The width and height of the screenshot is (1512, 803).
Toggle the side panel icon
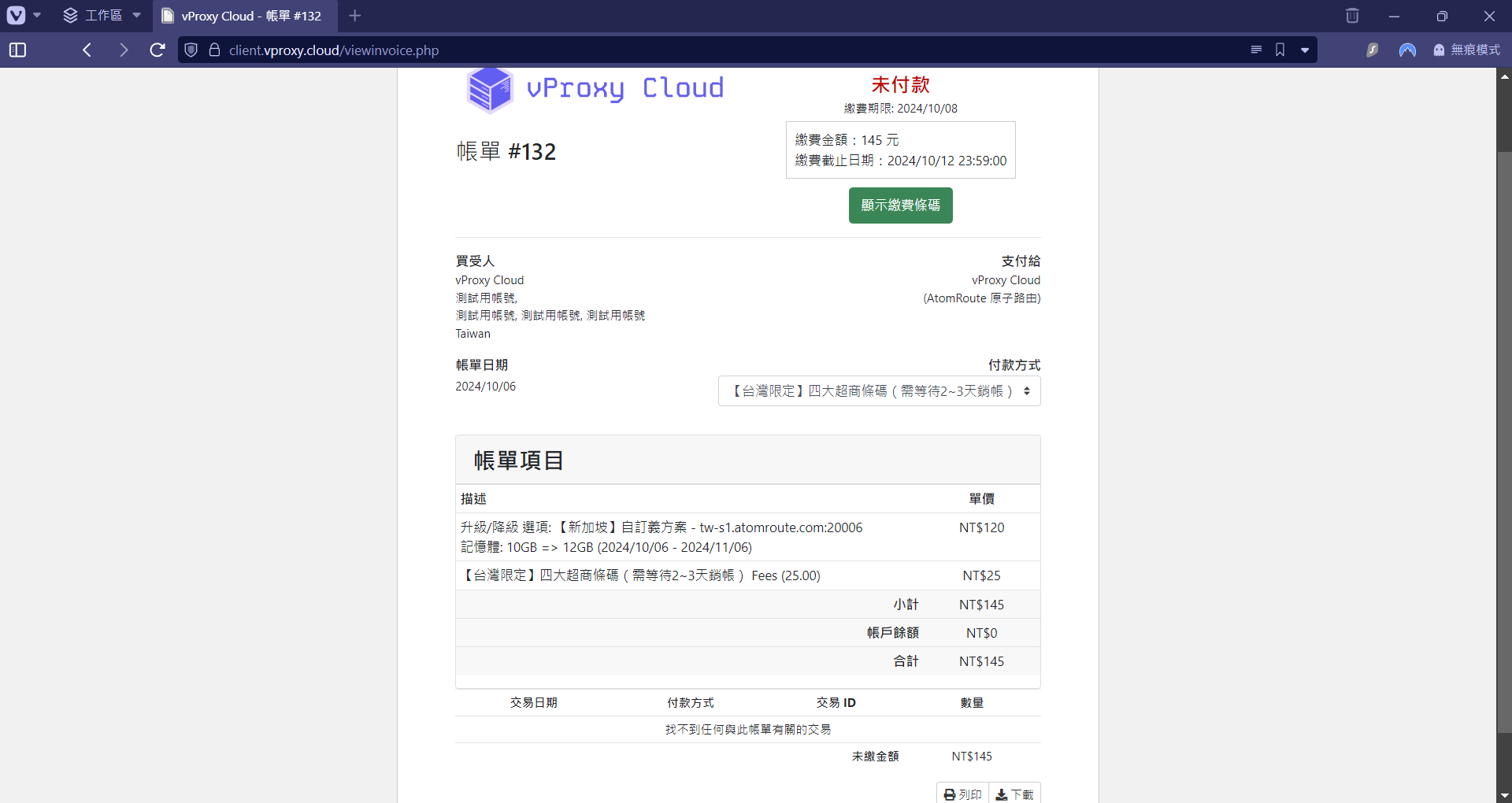17,50
